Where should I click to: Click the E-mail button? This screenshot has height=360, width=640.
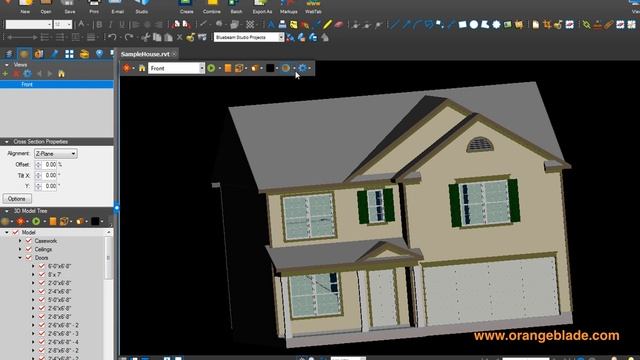pos(118,6)
